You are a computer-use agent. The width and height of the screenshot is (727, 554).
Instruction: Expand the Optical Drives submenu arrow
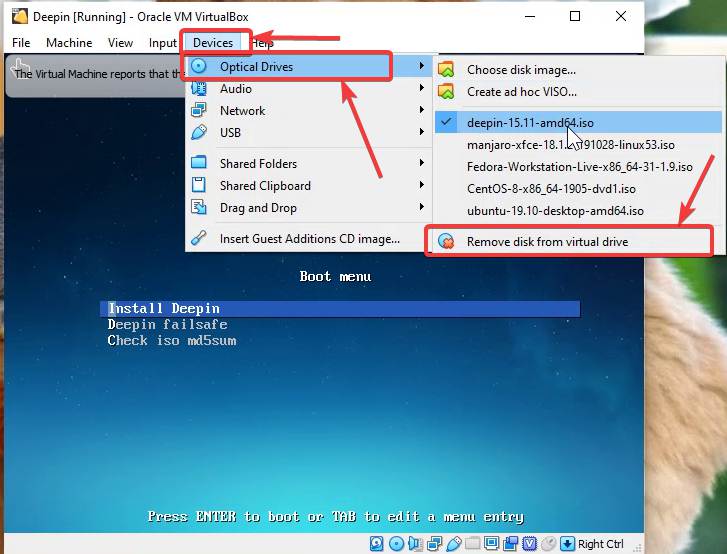click(x=421, y=66)
